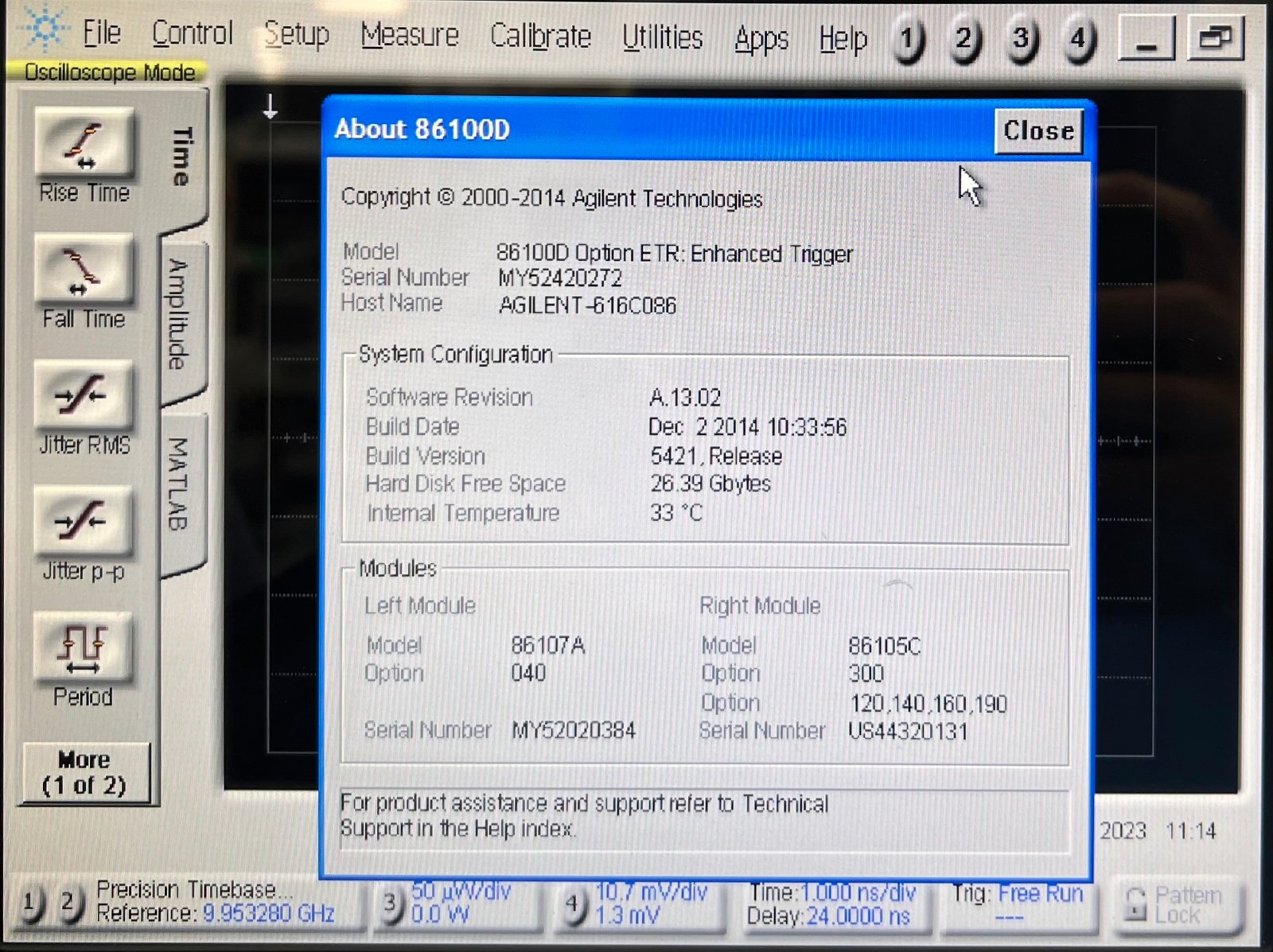Viewport: 1273px width, 952px height.
Task: Select the Period measurement icon
Action: tap(83, 647)
